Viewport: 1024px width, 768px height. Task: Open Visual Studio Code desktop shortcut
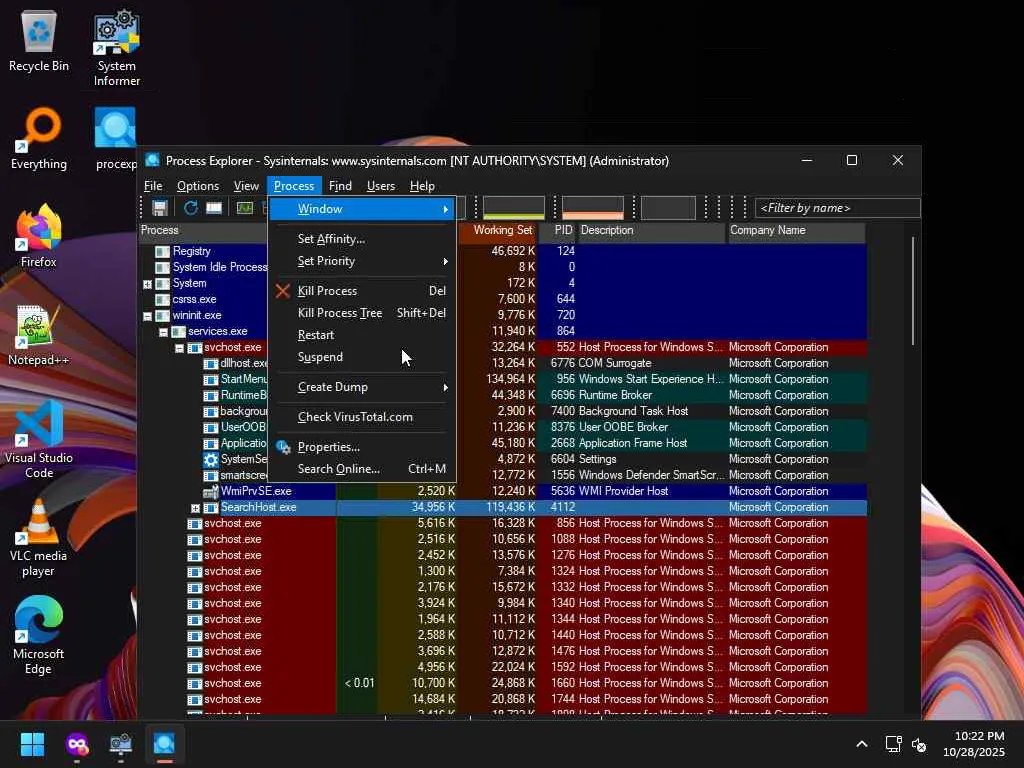(x=39, y=440)
